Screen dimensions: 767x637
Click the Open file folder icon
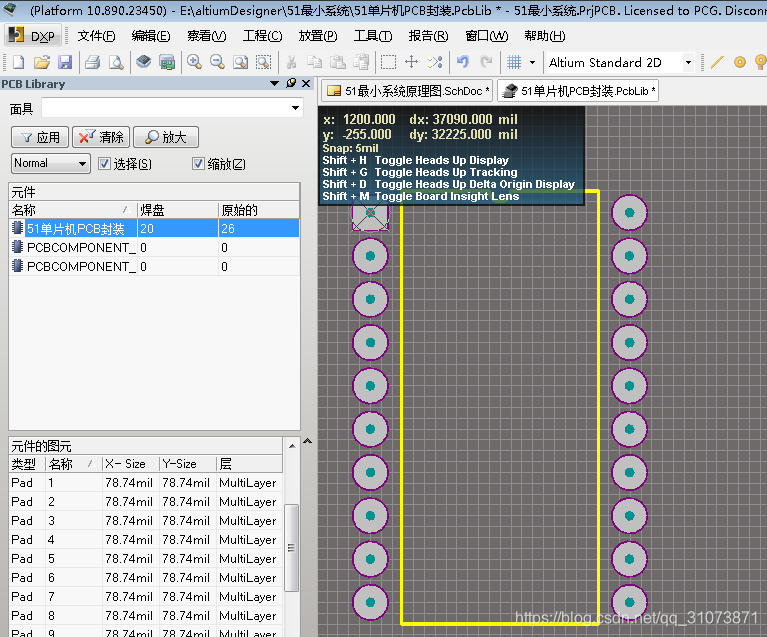[x=41, y=62]
